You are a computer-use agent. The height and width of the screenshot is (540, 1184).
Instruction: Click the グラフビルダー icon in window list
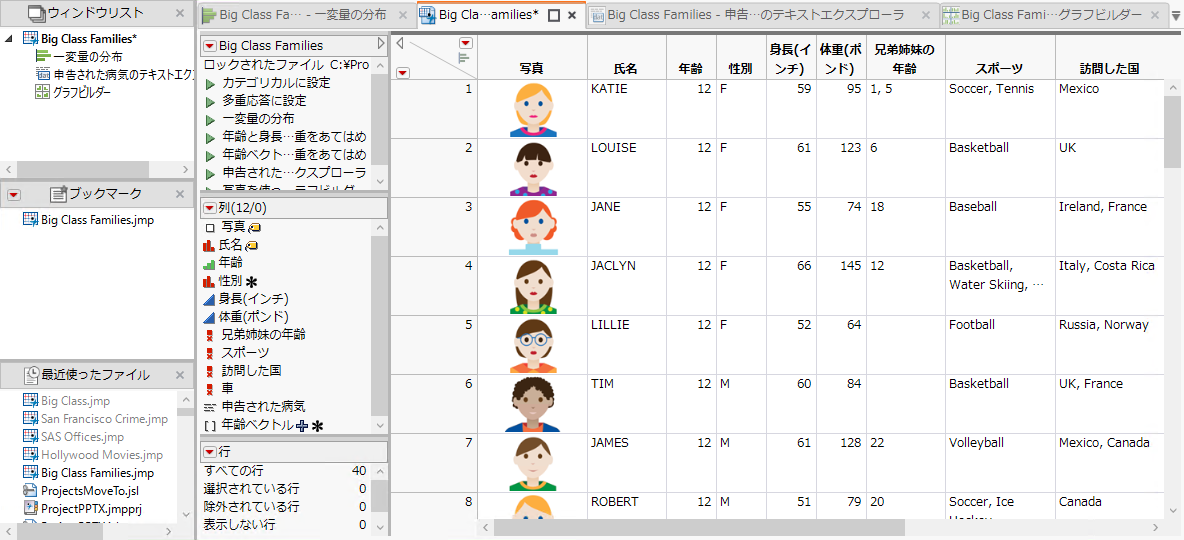pyautogui.click(x=42, y=92)
